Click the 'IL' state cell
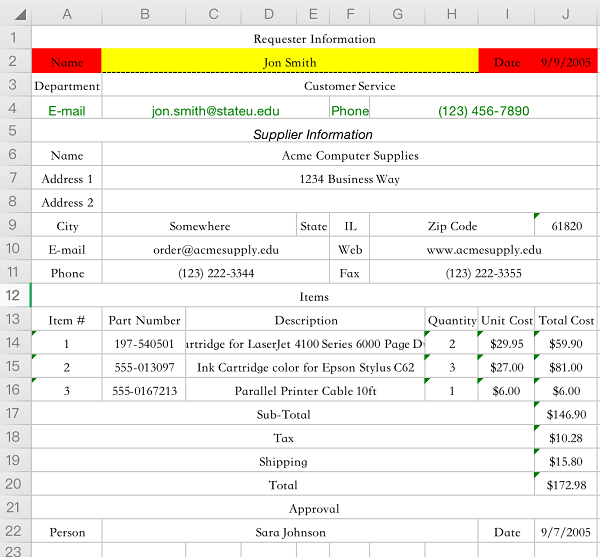The height and width of the screenshot is (557, 600). point(350,225)
